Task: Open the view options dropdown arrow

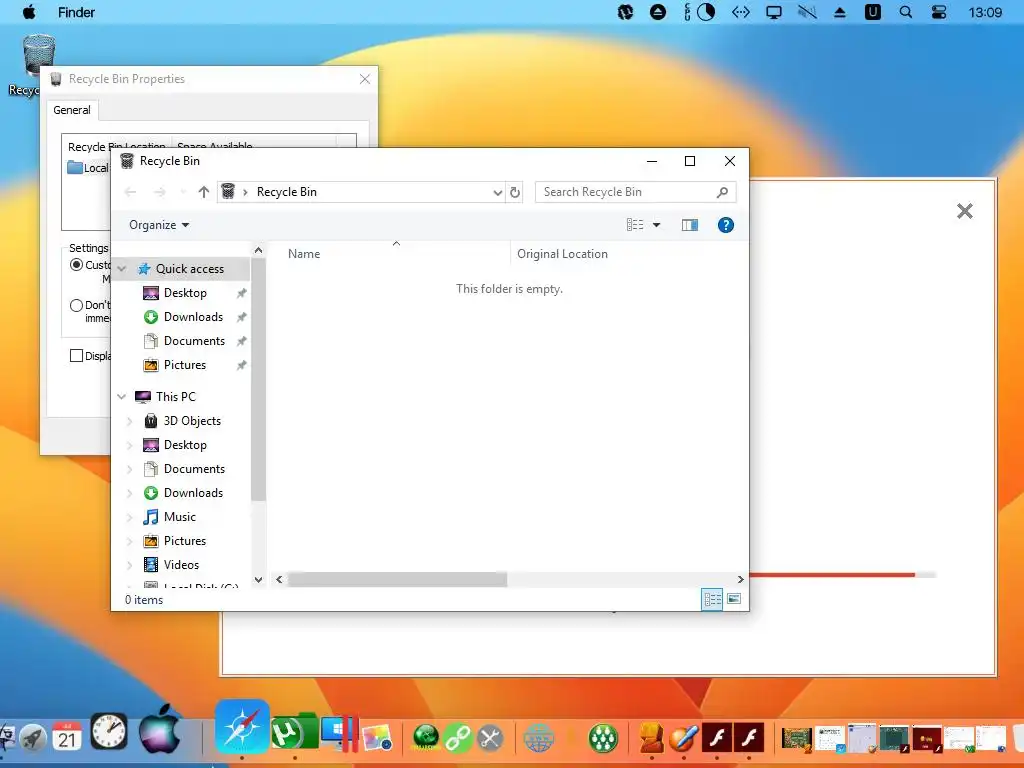Action: tap(656, 225)
